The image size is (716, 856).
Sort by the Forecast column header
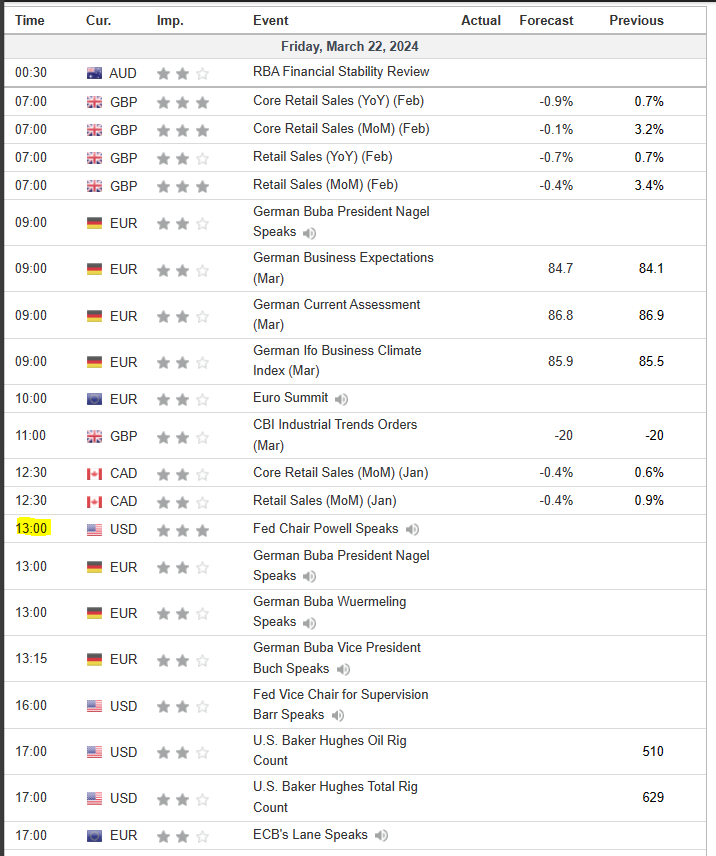[546, 20]
